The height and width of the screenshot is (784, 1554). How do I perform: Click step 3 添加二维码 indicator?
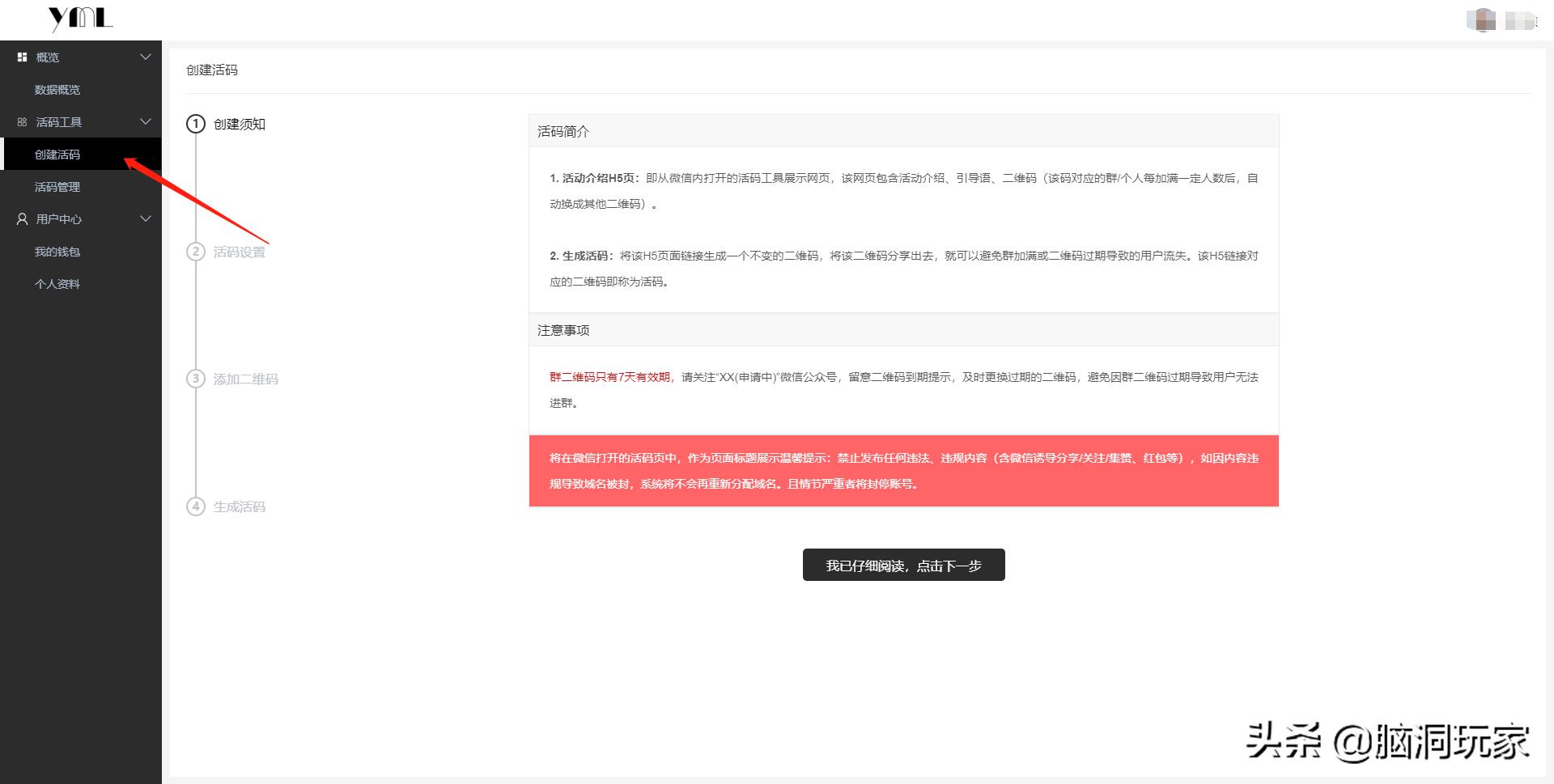point(195,379)
